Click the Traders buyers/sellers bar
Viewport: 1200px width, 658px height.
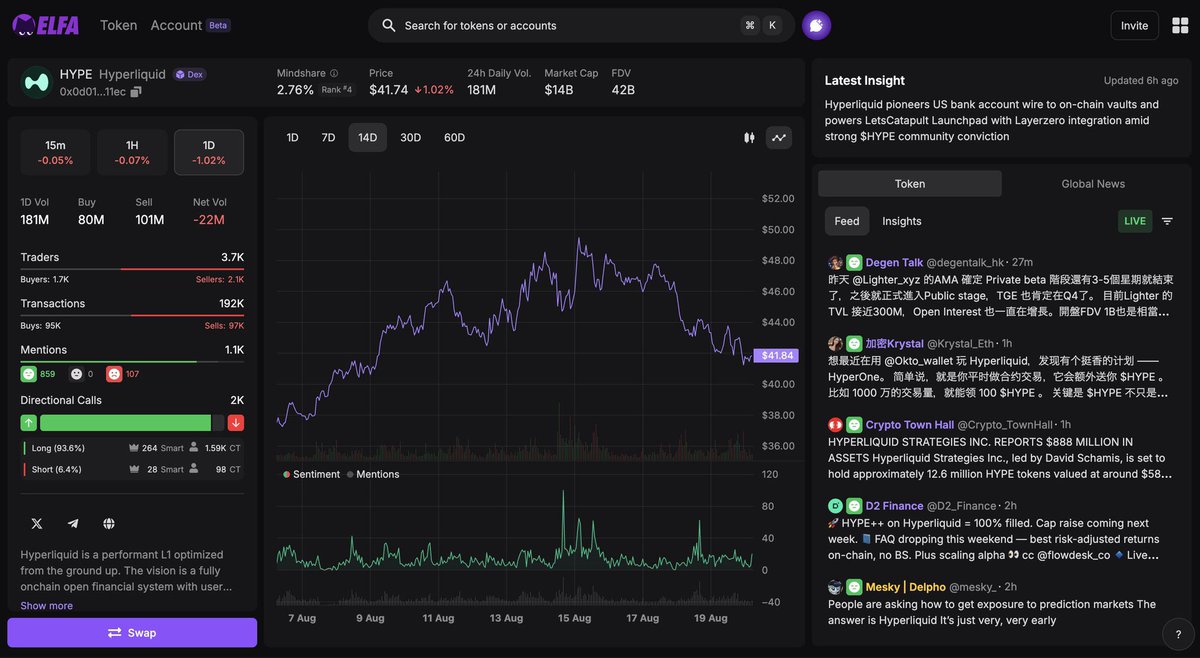click(132, 269)
